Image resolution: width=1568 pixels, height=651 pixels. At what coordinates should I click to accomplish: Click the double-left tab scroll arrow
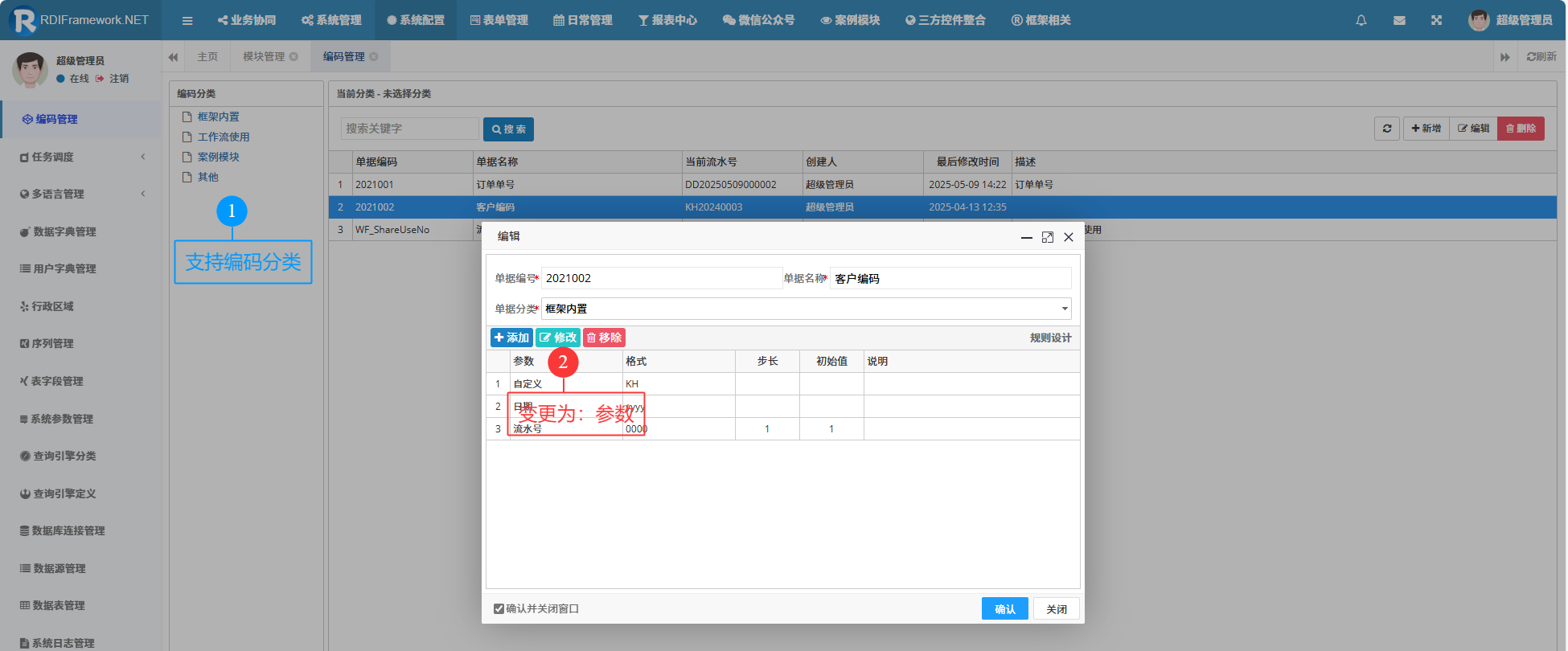click(173, 57)
